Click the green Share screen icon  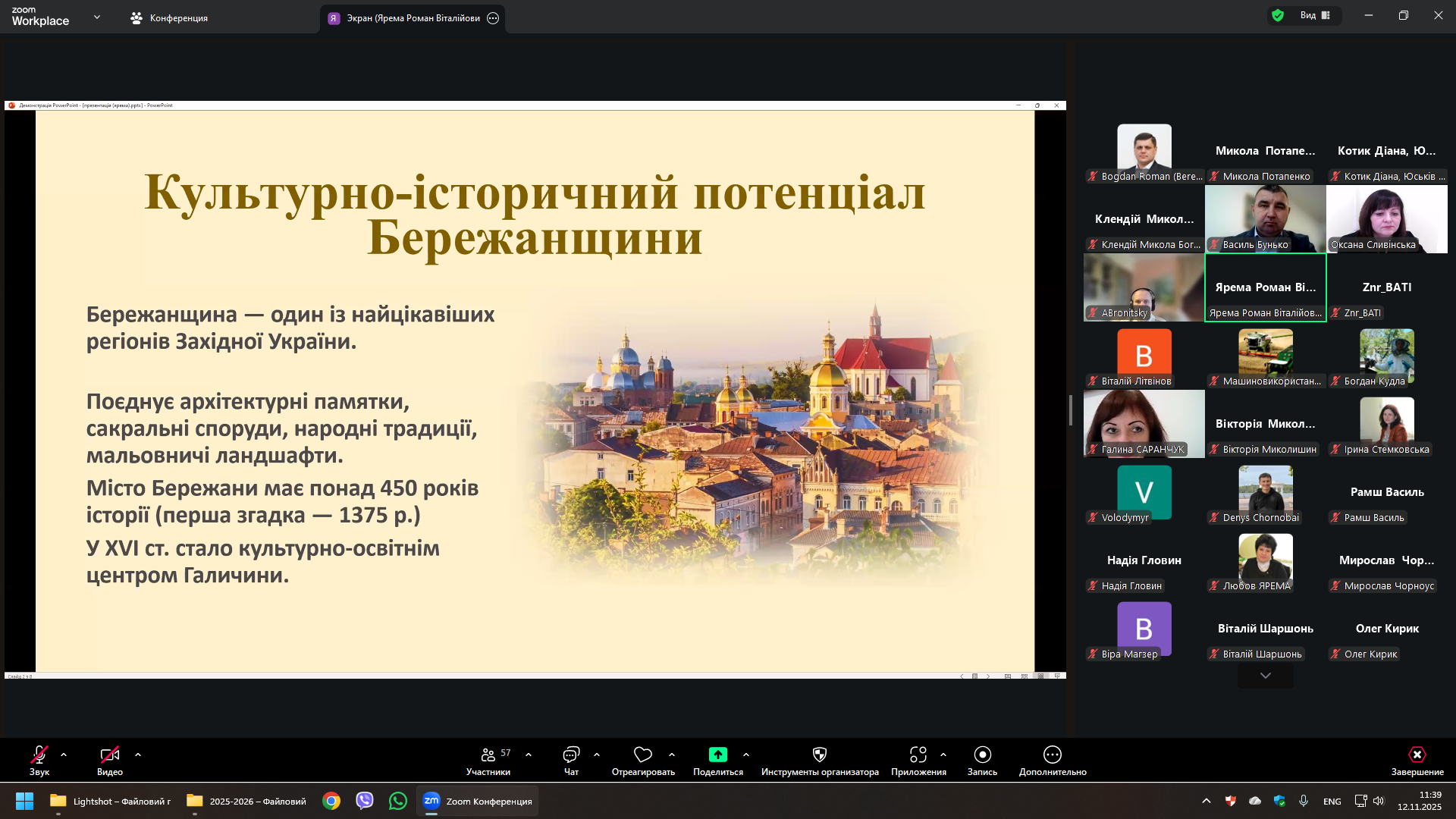pyautogui.click(x=717, y=755)
